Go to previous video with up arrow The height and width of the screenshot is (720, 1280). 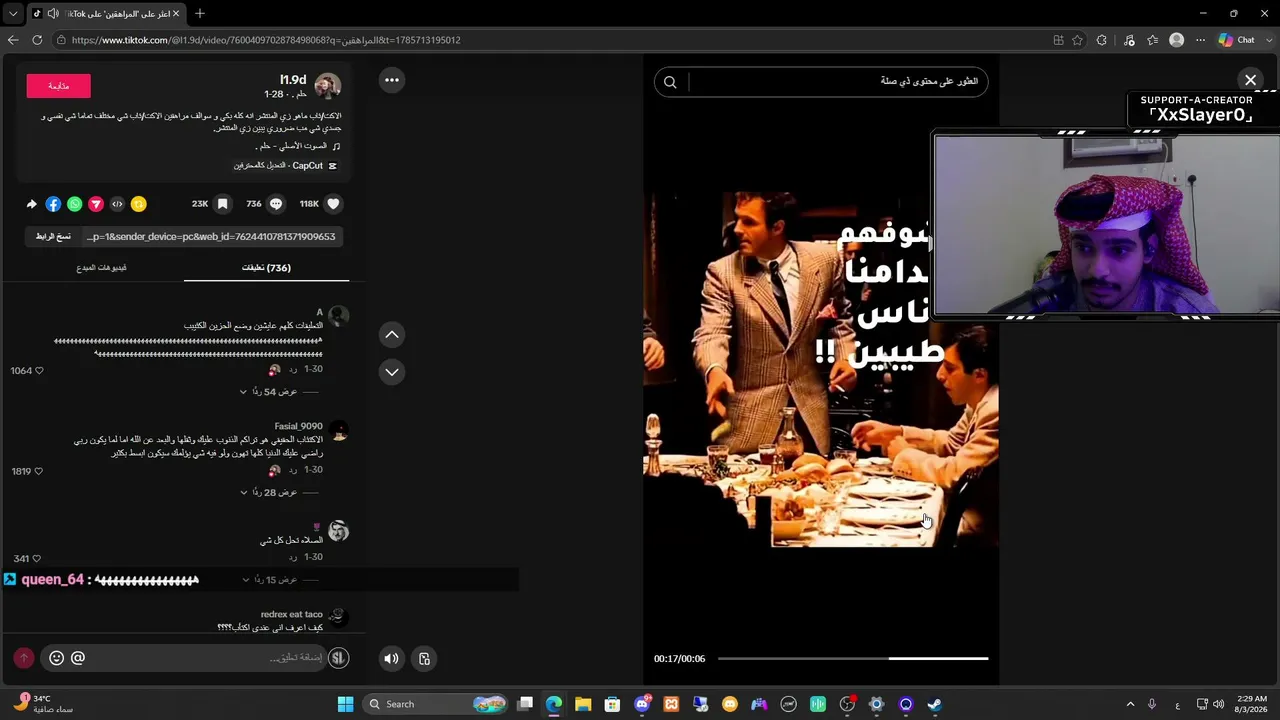(x=392, y=335)
